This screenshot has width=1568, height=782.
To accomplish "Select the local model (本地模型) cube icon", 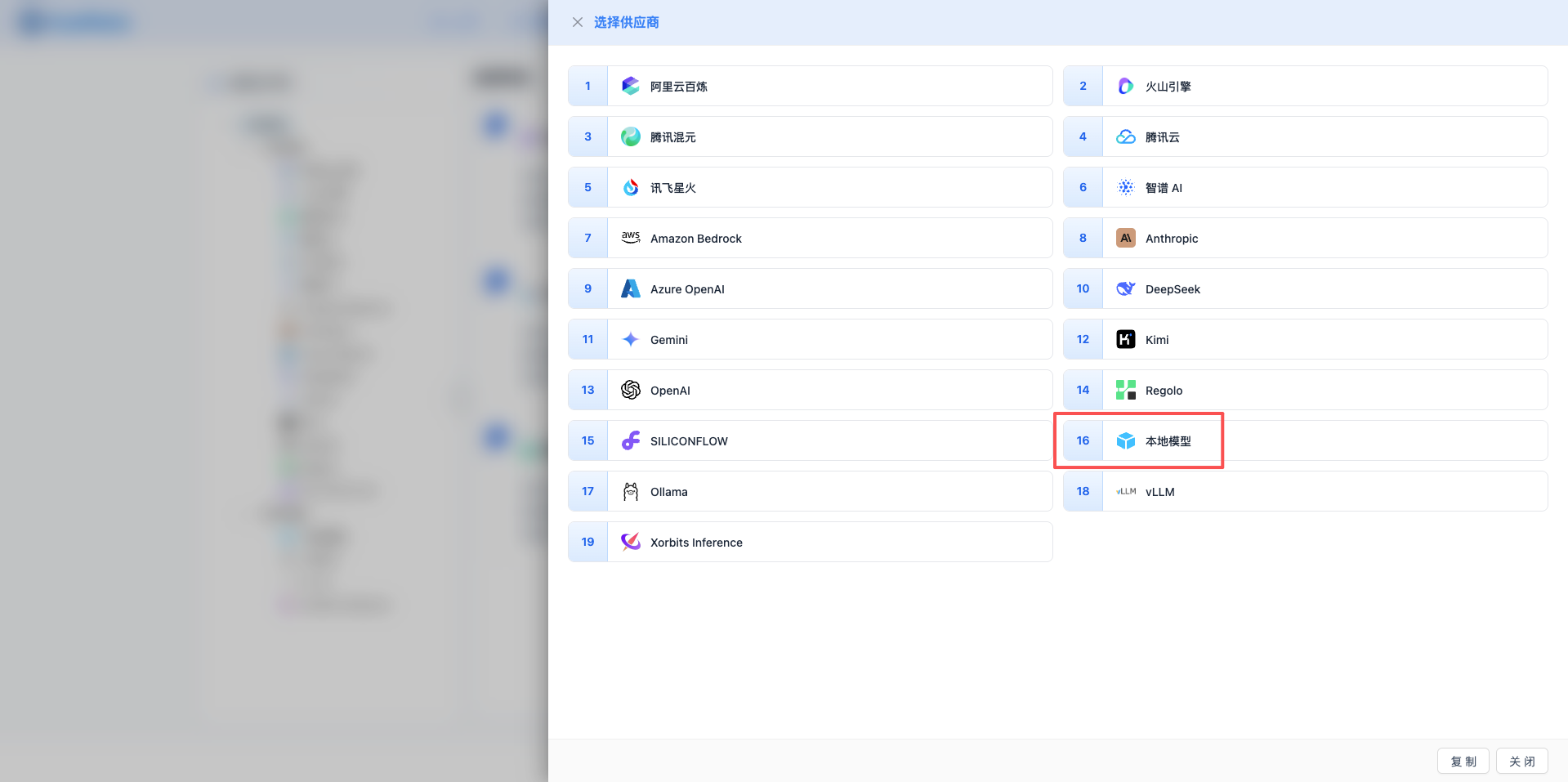I will pyautogui.click(x=1125, y=440).
